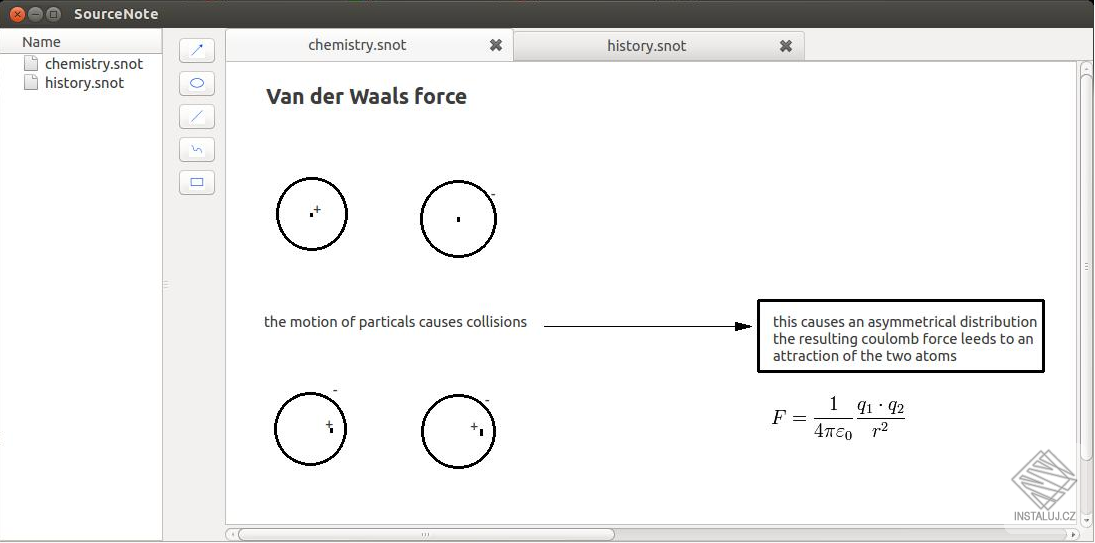Switch to the chemistry.snot tab
This screenshot has width=1095, height=543.
(x=369, y=45)
